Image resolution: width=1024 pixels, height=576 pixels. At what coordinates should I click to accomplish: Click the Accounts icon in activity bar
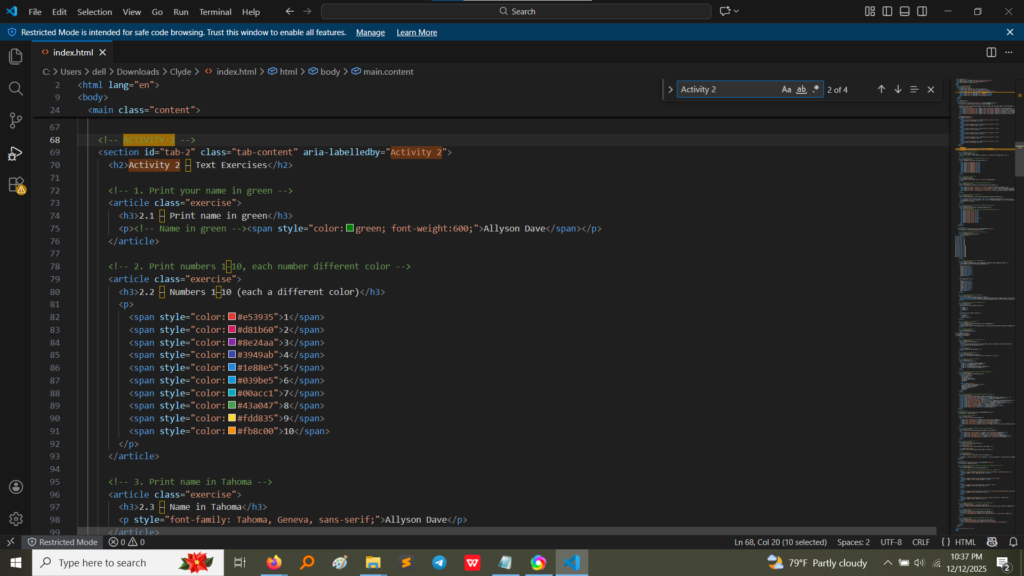click(15, 487)
